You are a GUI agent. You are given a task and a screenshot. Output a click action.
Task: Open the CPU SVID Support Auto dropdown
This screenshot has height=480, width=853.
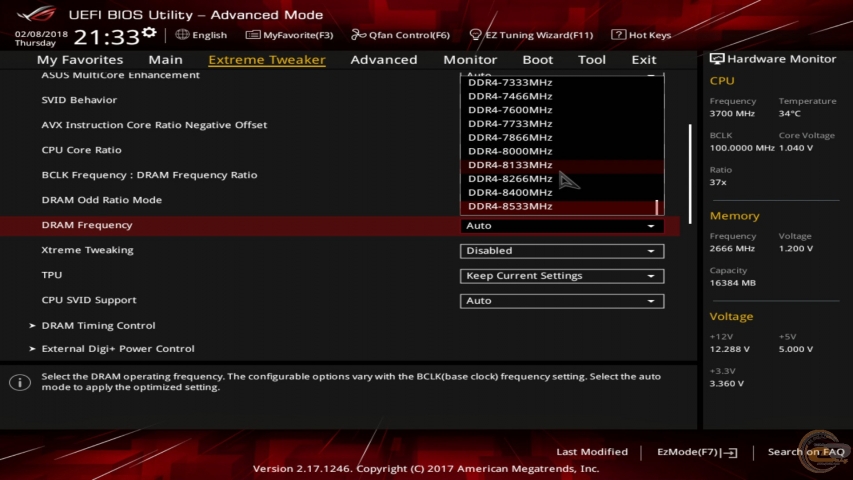point(561,301)
